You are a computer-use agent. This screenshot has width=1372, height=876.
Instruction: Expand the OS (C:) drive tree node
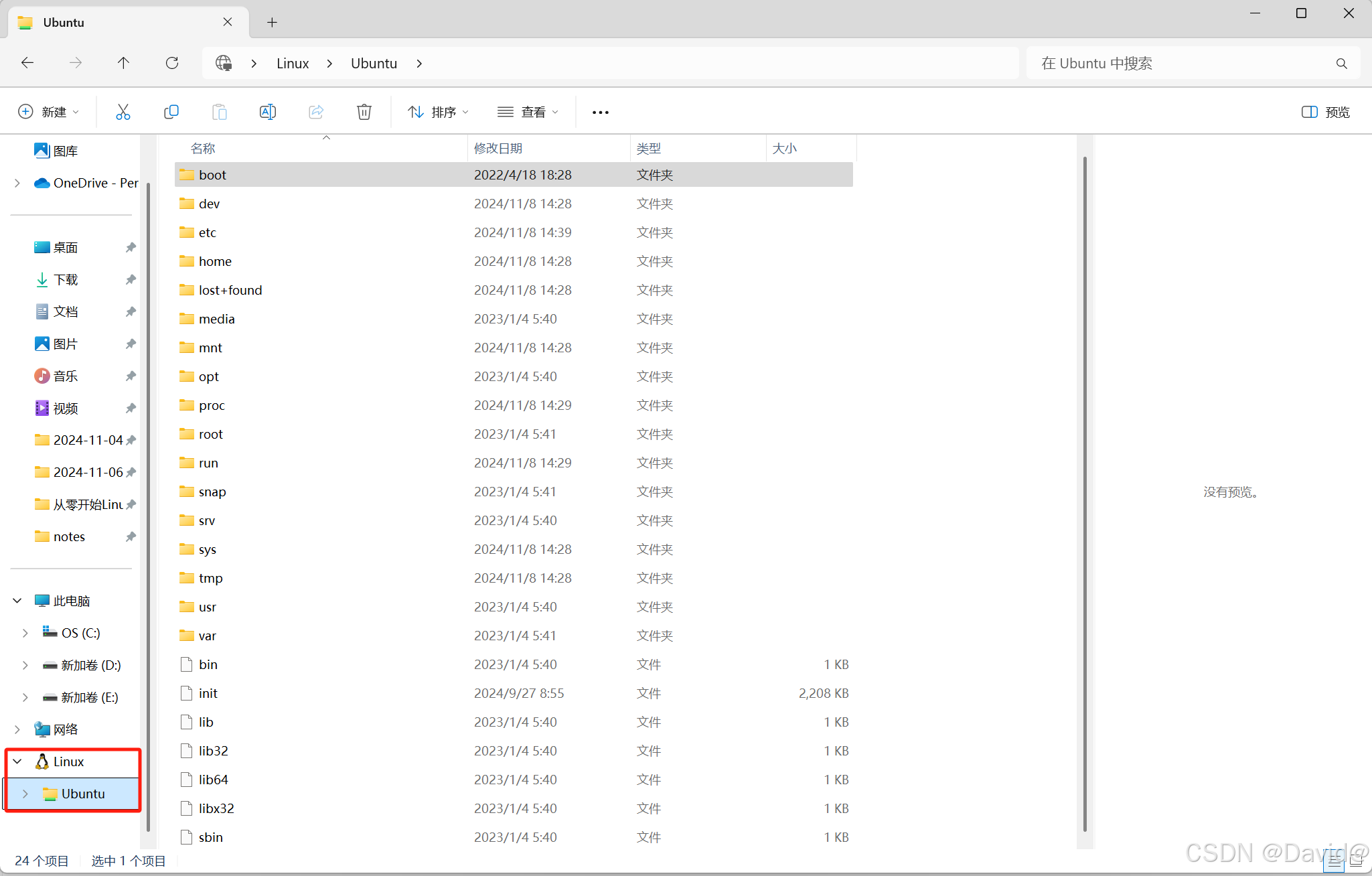pyautogui.click(x=25, y=633)
